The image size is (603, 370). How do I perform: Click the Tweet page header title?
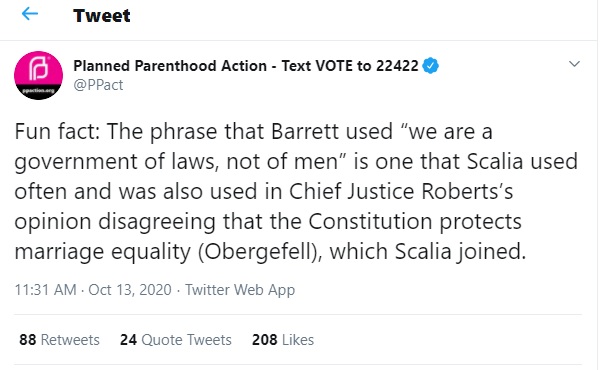(102, 16)
